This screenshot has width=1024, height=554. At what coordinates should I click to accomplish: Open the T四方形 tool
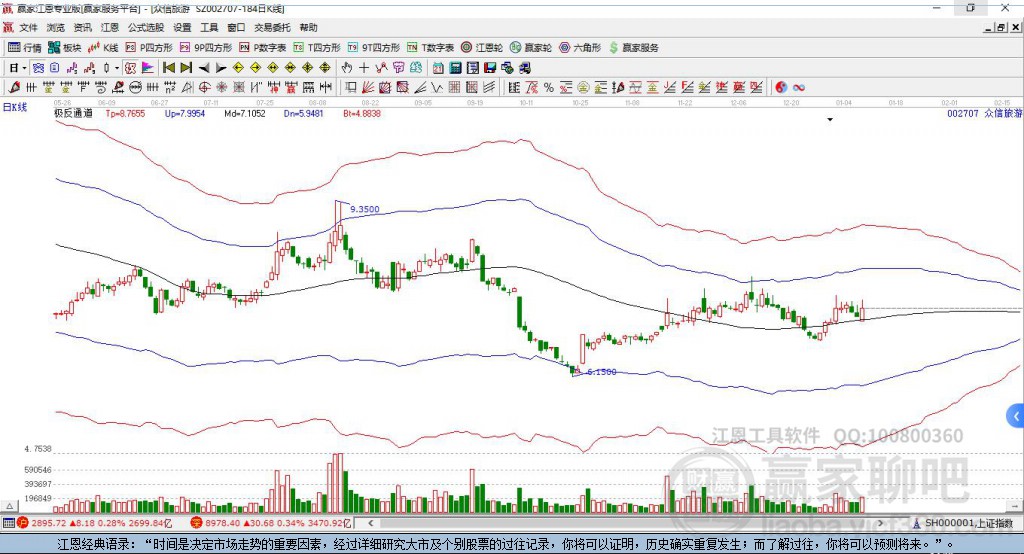click(x=317, y=48)
